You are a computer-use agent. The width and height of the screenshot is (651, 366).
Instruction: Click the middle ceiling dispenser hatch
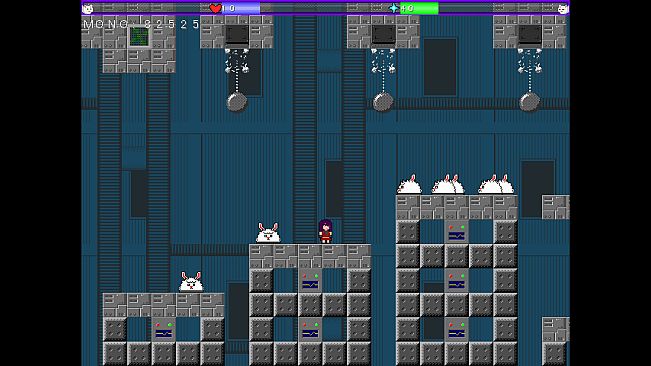point(383,35)
